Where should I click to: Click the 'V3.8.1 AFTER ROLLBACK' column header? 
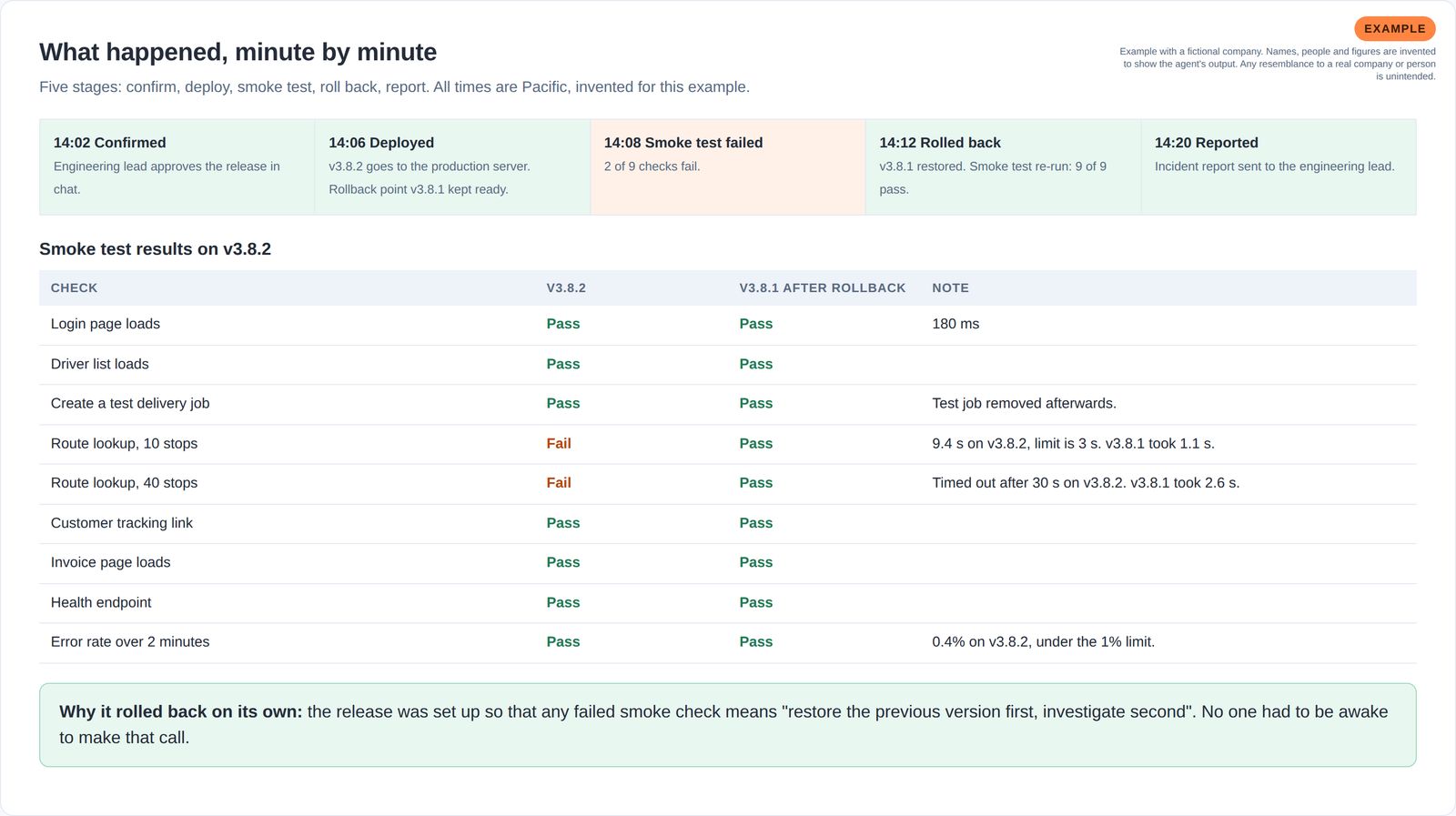point(823,287)
